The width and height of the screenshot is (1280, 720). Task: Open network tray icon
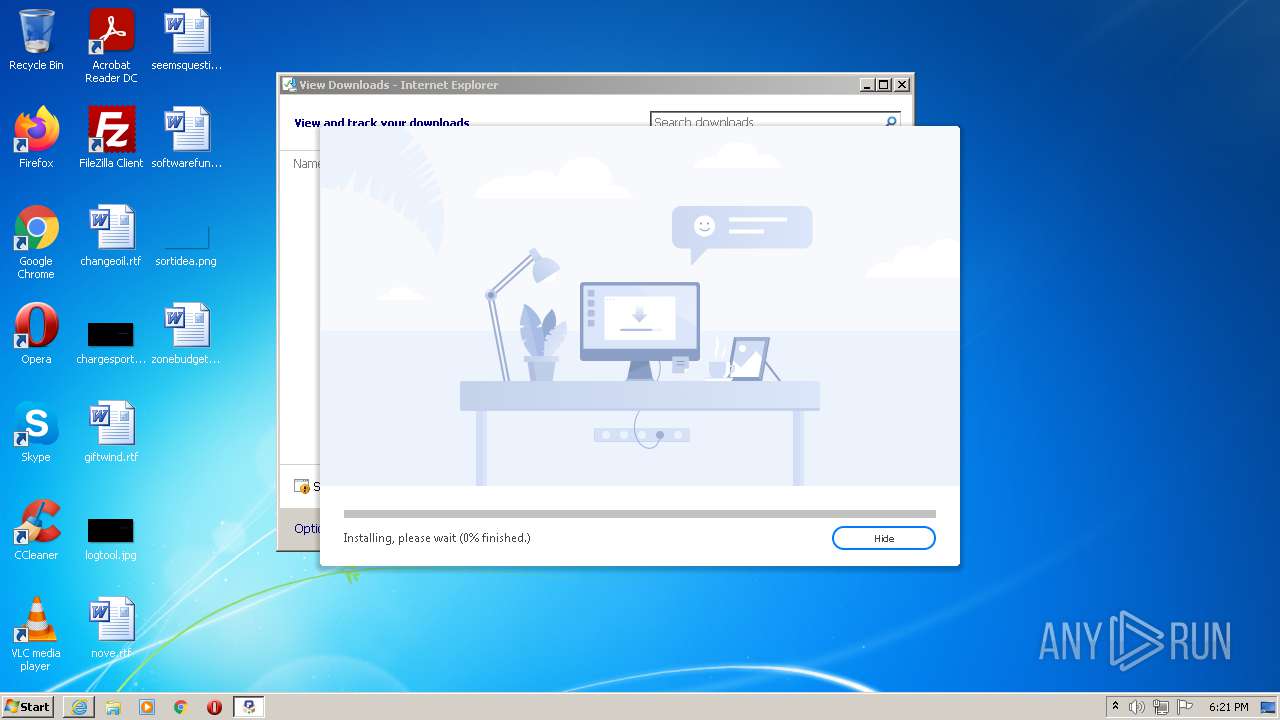(x=1160, y=707)
